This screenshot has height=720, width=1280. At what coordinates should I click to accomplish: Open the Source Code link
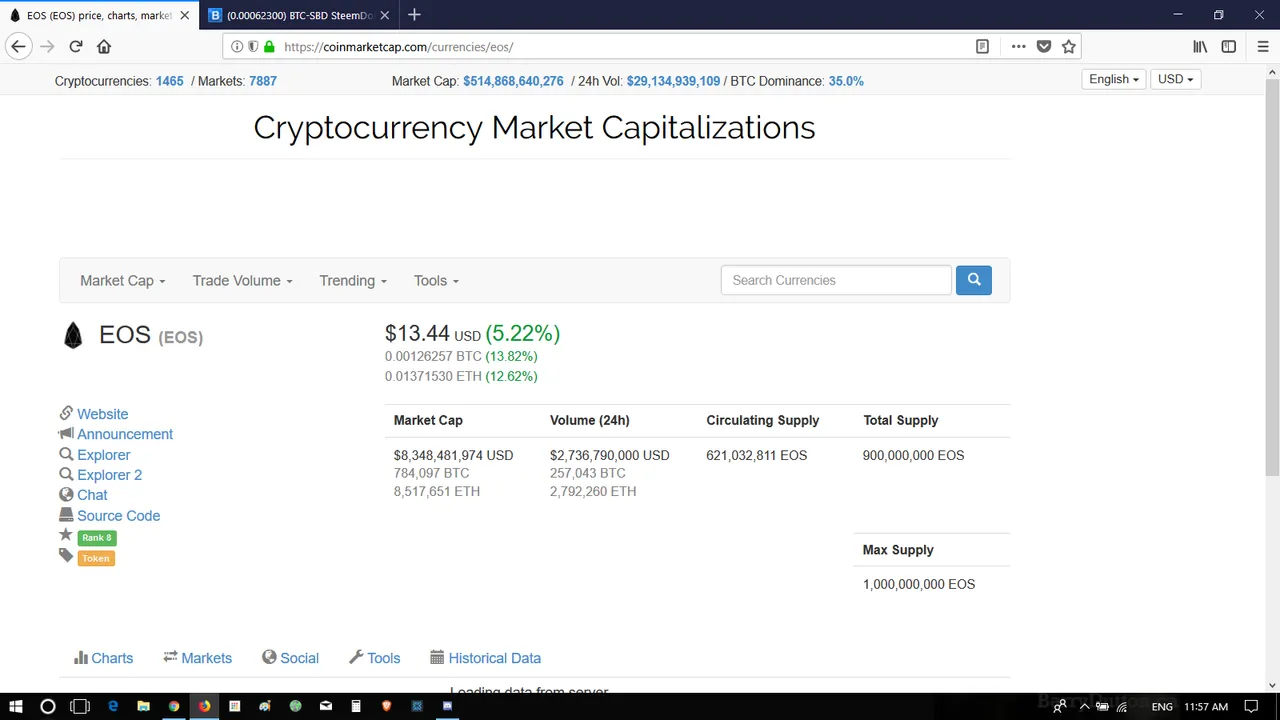coord(118,516)
